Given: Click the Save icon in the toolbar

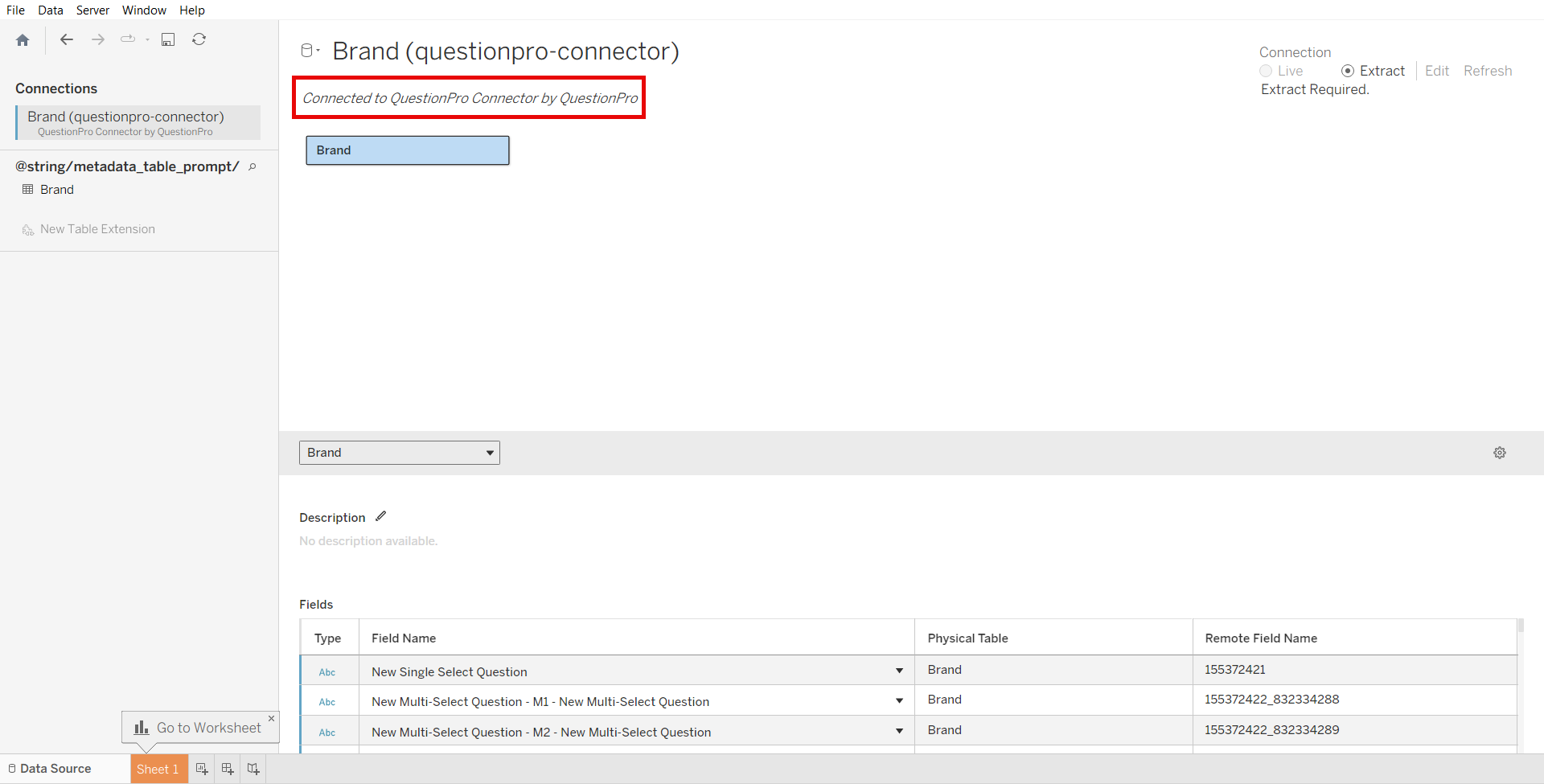Looking at the screenshot, I should tap(168, 39).
